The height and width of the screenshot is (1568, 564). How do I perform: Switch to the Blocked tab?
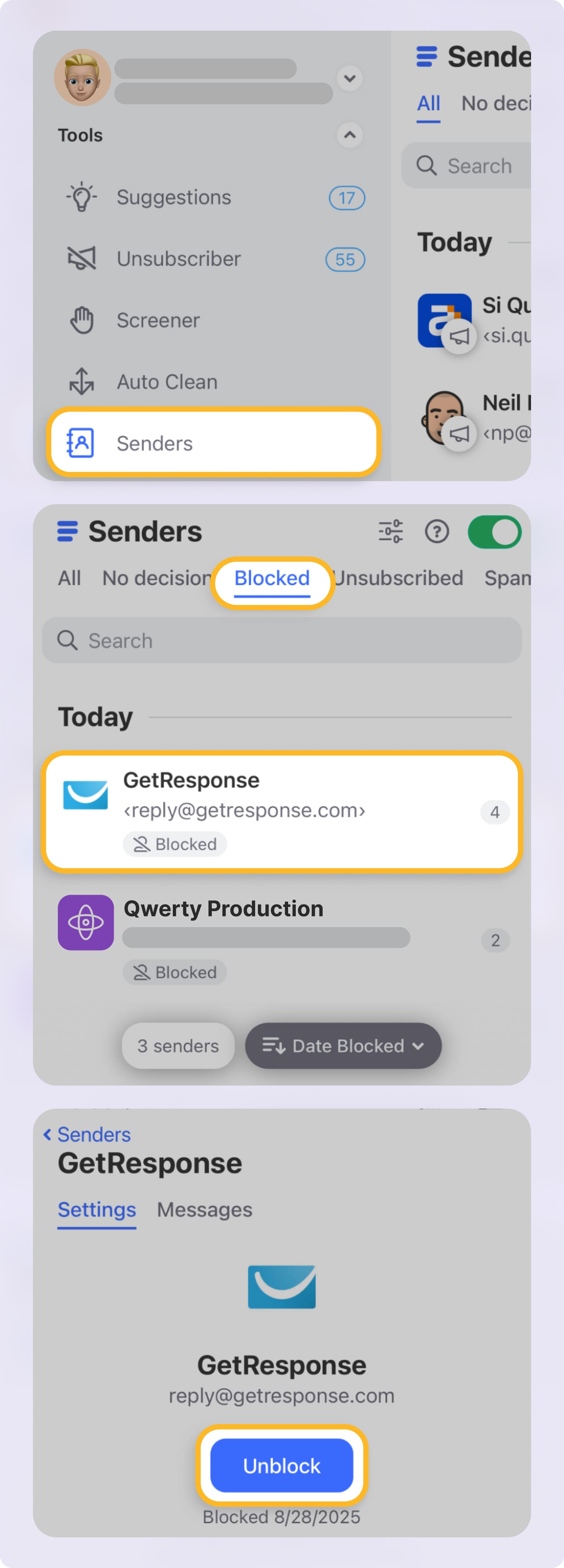coord(272,578)
